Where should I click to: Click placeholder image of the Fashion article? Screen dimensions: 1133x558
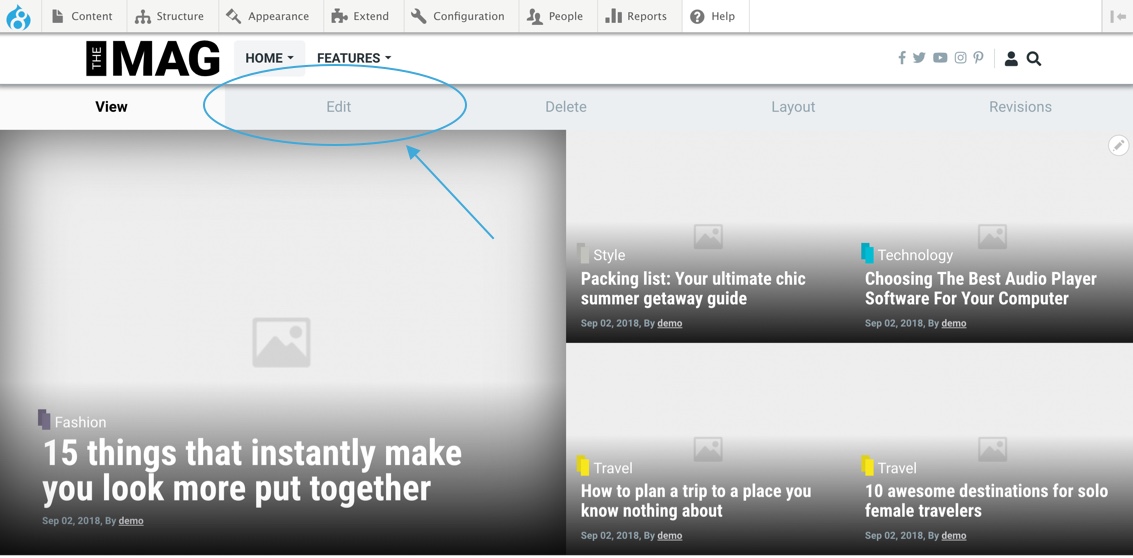pyautogui.click(x=281, y=343)
